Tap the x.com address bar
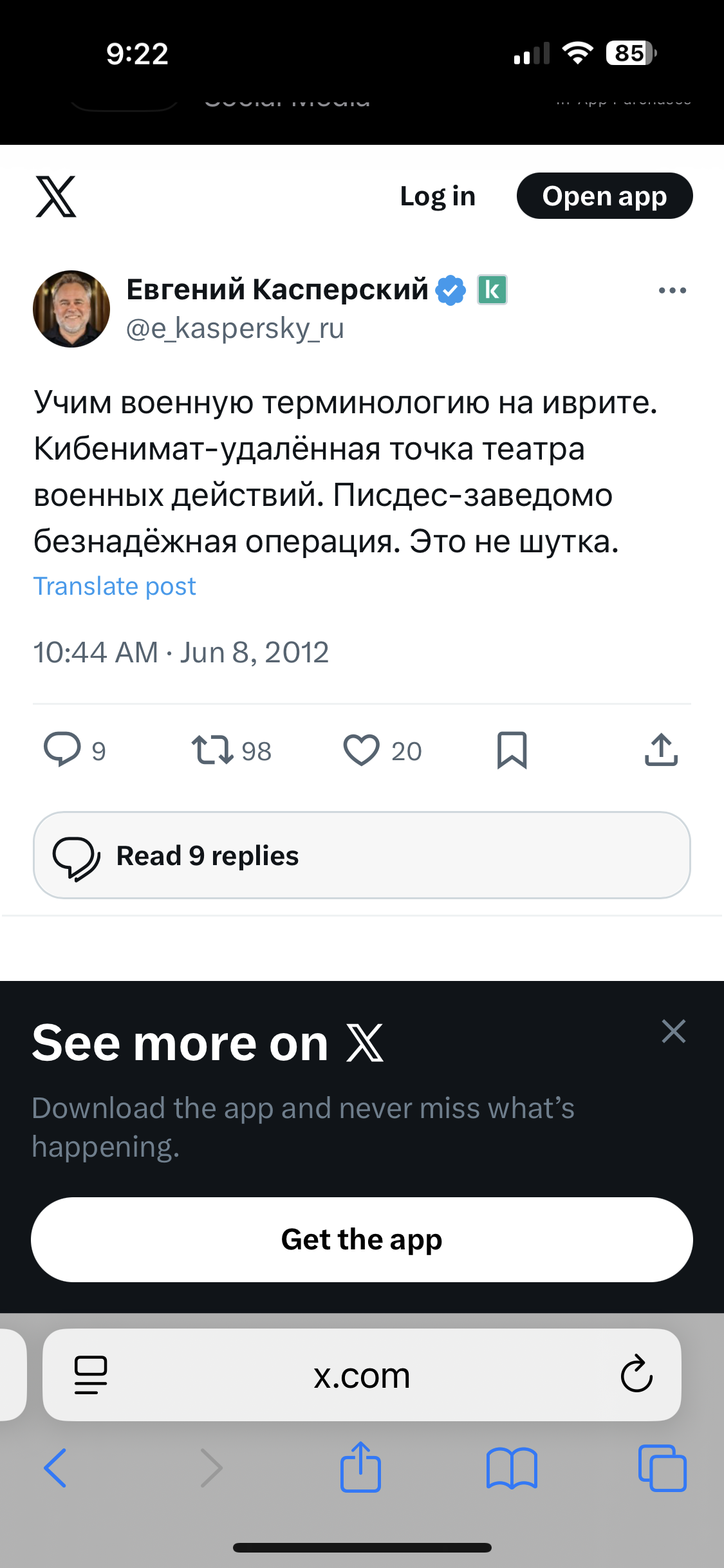 tap(362, 1376)
